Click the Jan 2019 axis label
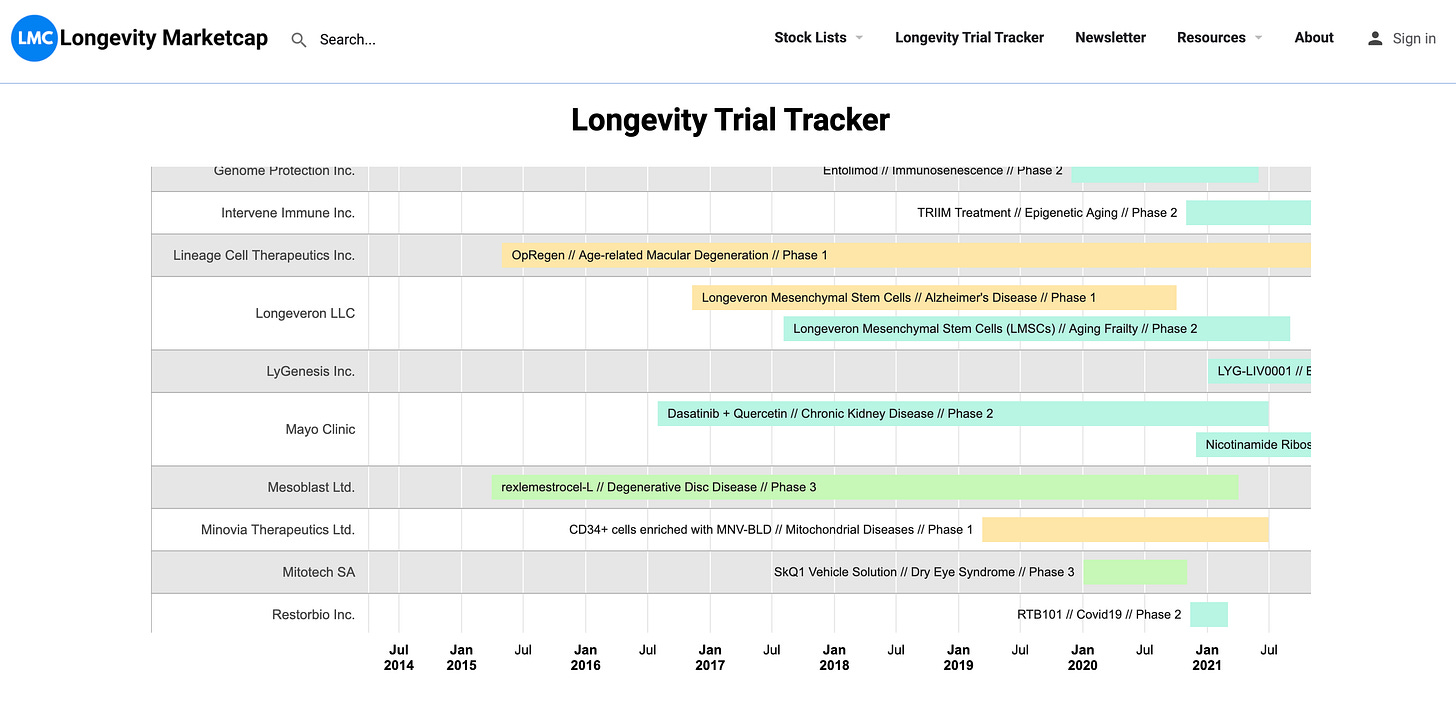The image size is (1456, 702). (x=958, y=657)
